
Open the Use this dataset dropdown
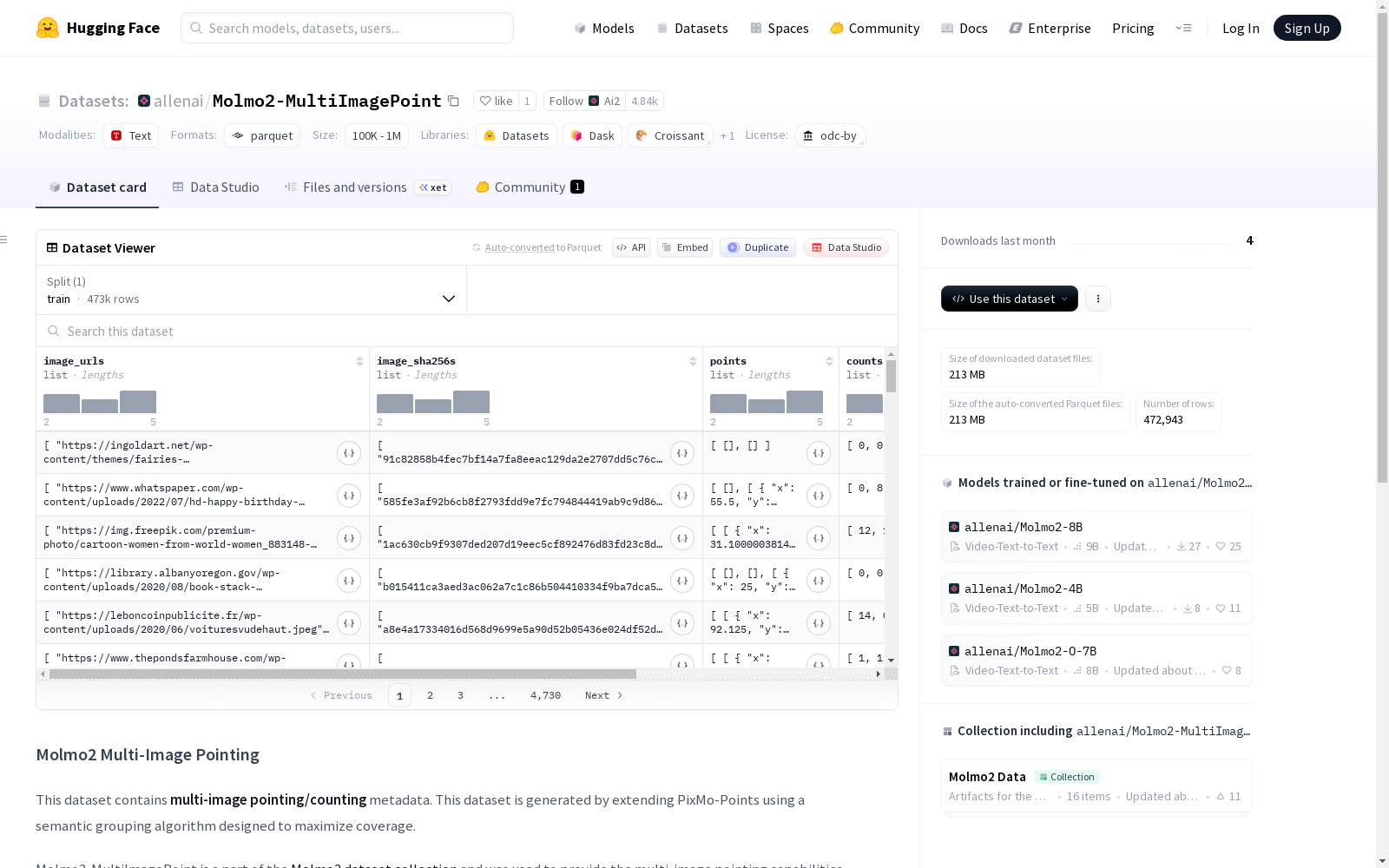pyautogui.click(x=1010, y=299)
